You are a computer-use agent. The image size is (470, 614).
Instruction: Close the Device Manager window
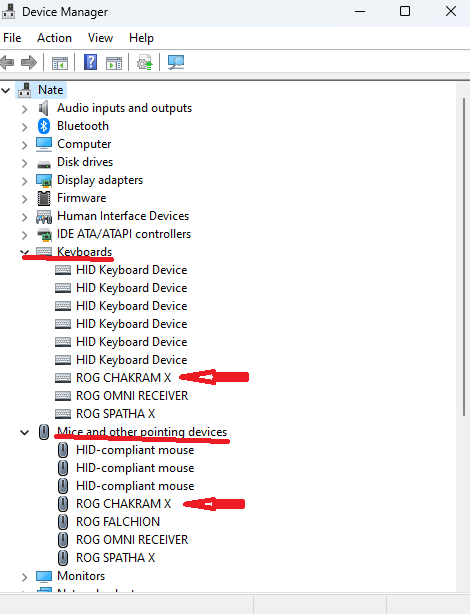point(451,11)
